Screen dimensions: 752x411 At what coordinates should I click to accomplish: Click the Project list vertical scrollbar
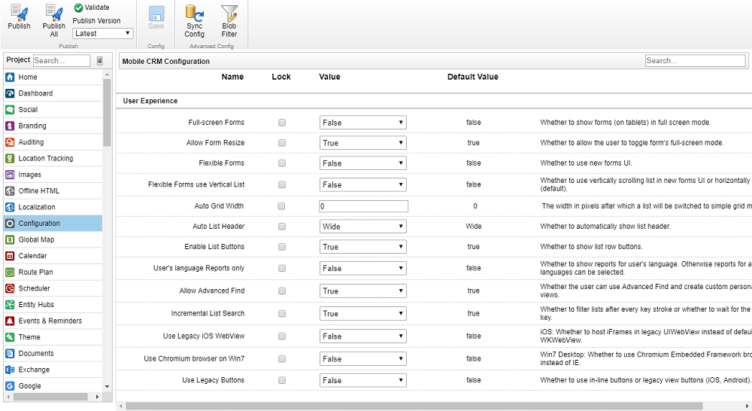point(107,113)
